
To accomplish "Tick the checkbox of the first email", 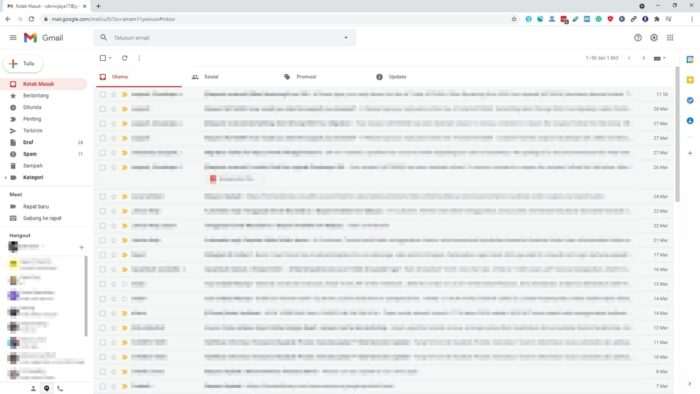I will pyautogui.click(x=103, y=94).
